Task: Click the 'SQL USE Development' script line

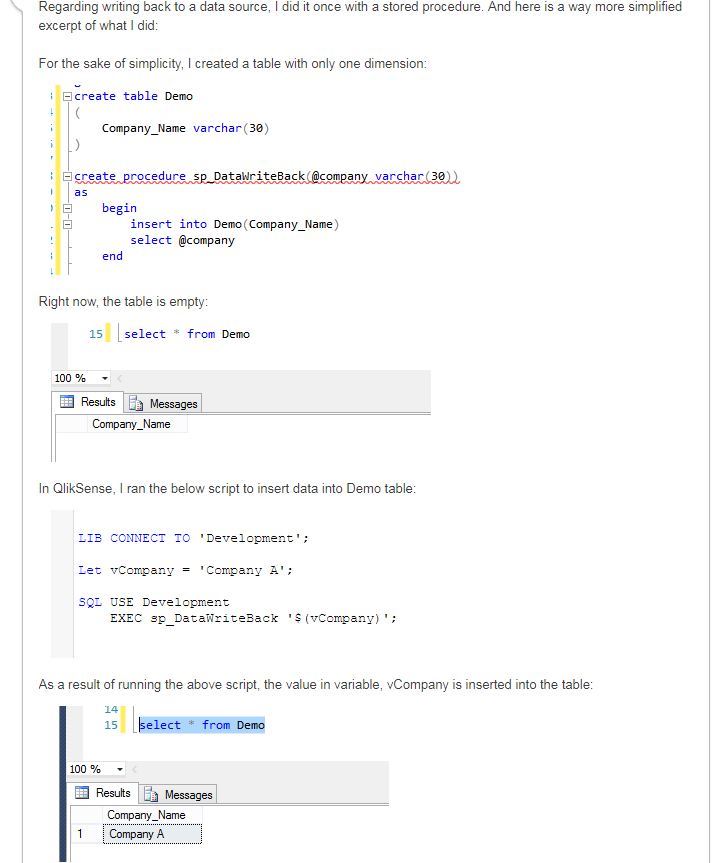Action: click(x=154, y=602)
